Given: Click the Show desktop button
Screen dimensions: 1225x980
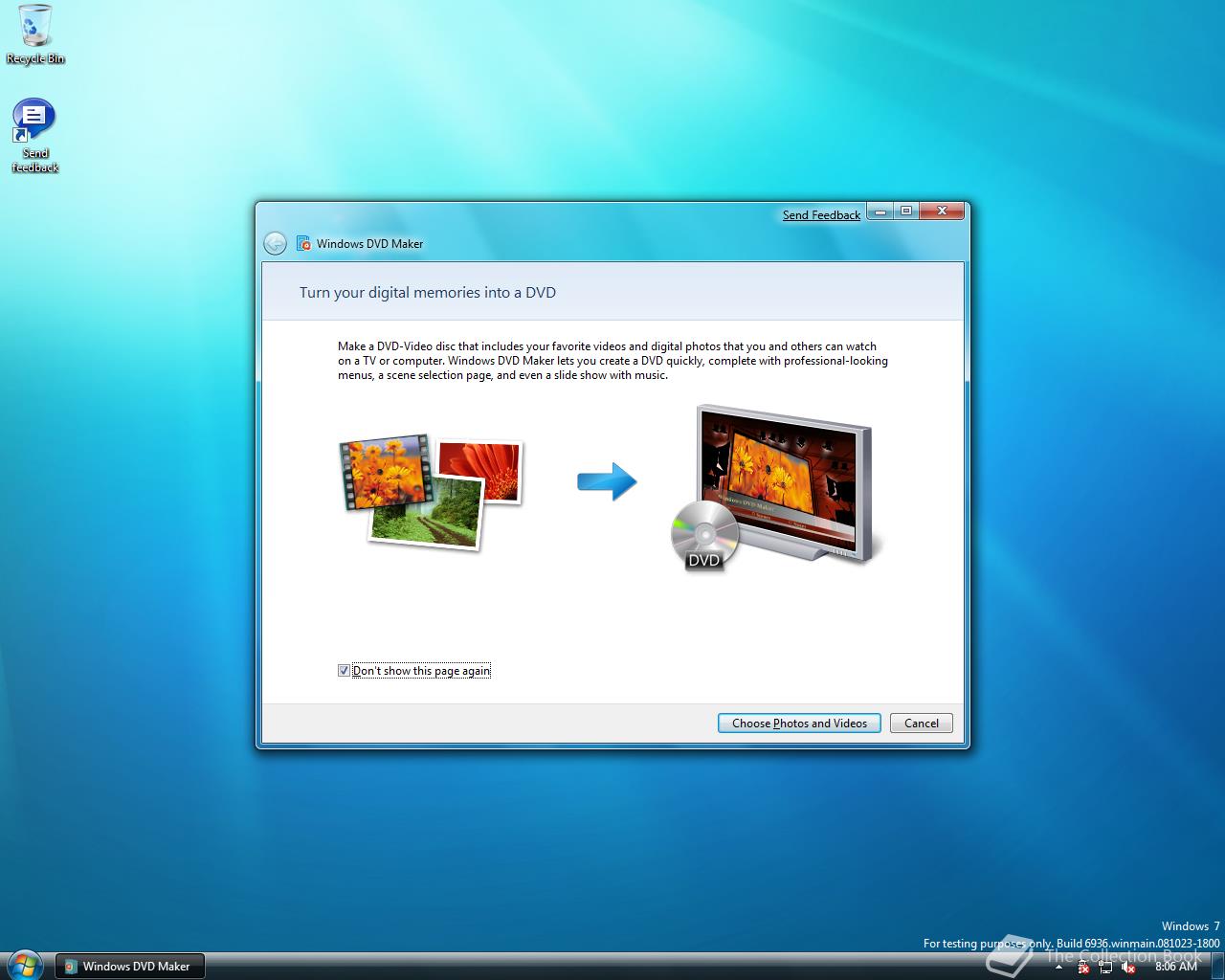Looking at the screenshot, I should click(1217, 966).
